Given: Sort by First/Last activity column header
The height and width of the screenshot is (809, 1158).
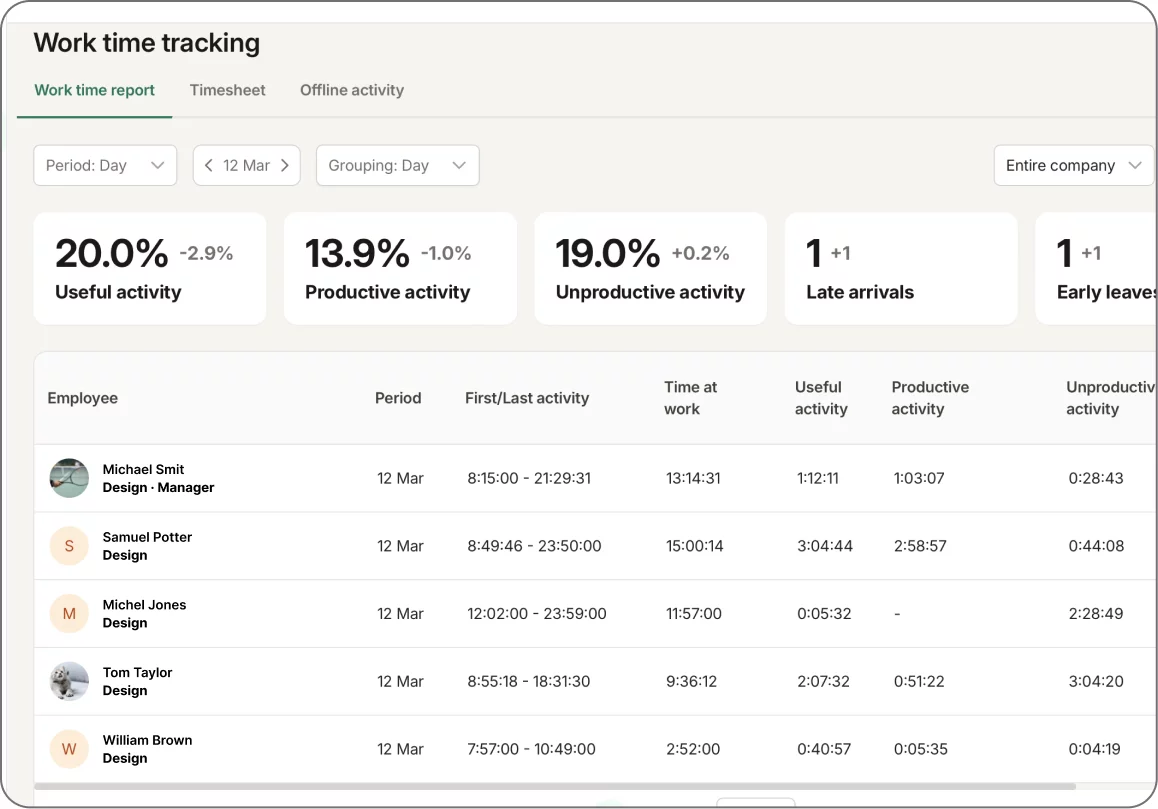Looking at the screenshot, I should click(527, 398).
